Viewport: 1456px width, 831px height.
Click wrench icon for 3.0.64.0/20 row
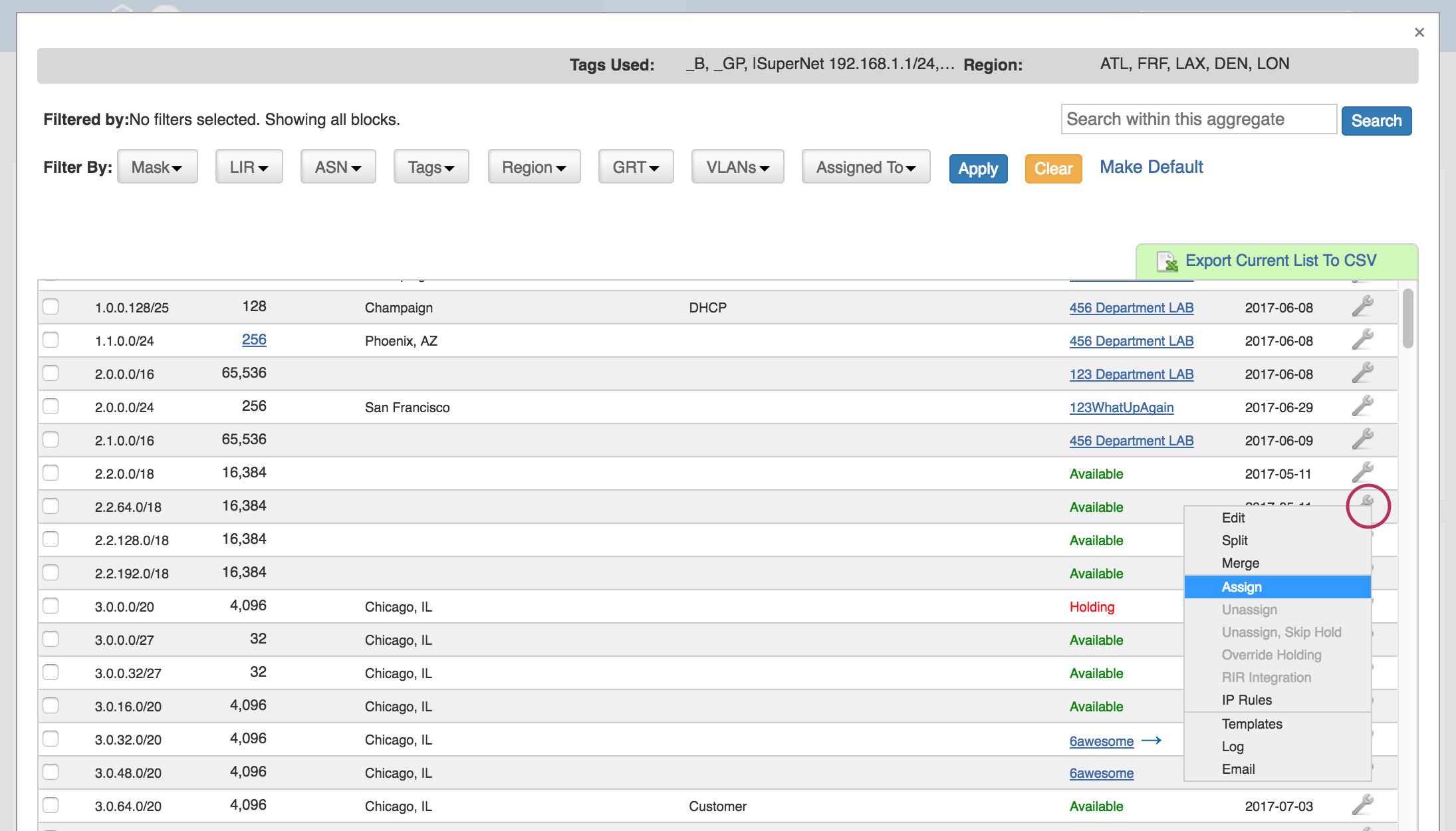[1362, 805]
